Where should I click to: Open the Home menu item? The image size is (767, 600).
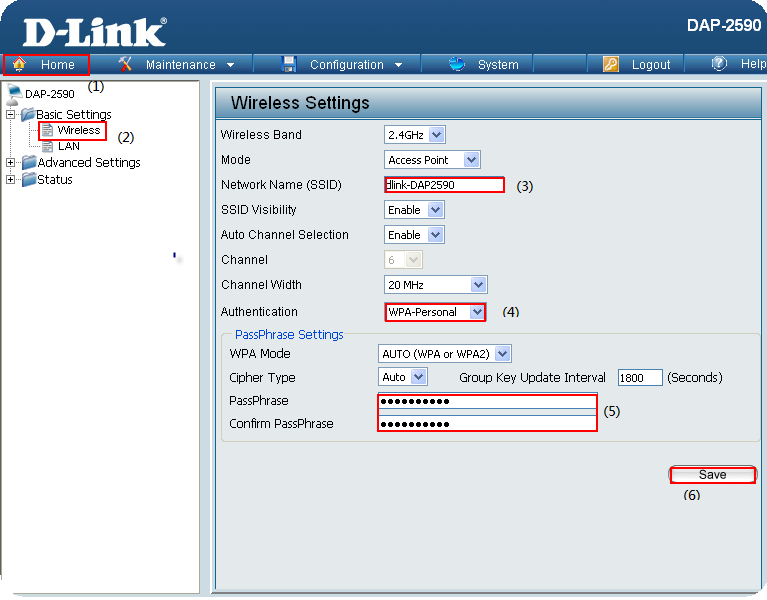coord(46,65)
